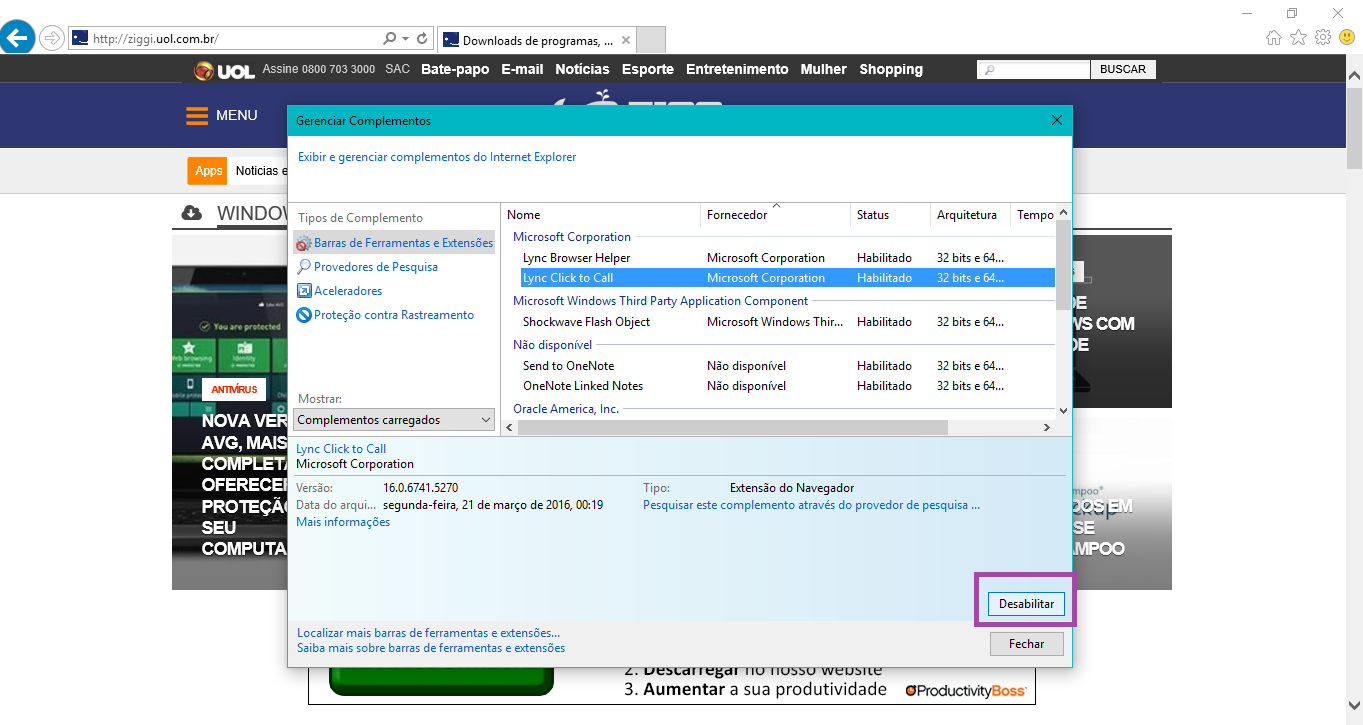Click the ProductivityBoss ad logo
The image size is (1363, 725).
click(964, 690)
